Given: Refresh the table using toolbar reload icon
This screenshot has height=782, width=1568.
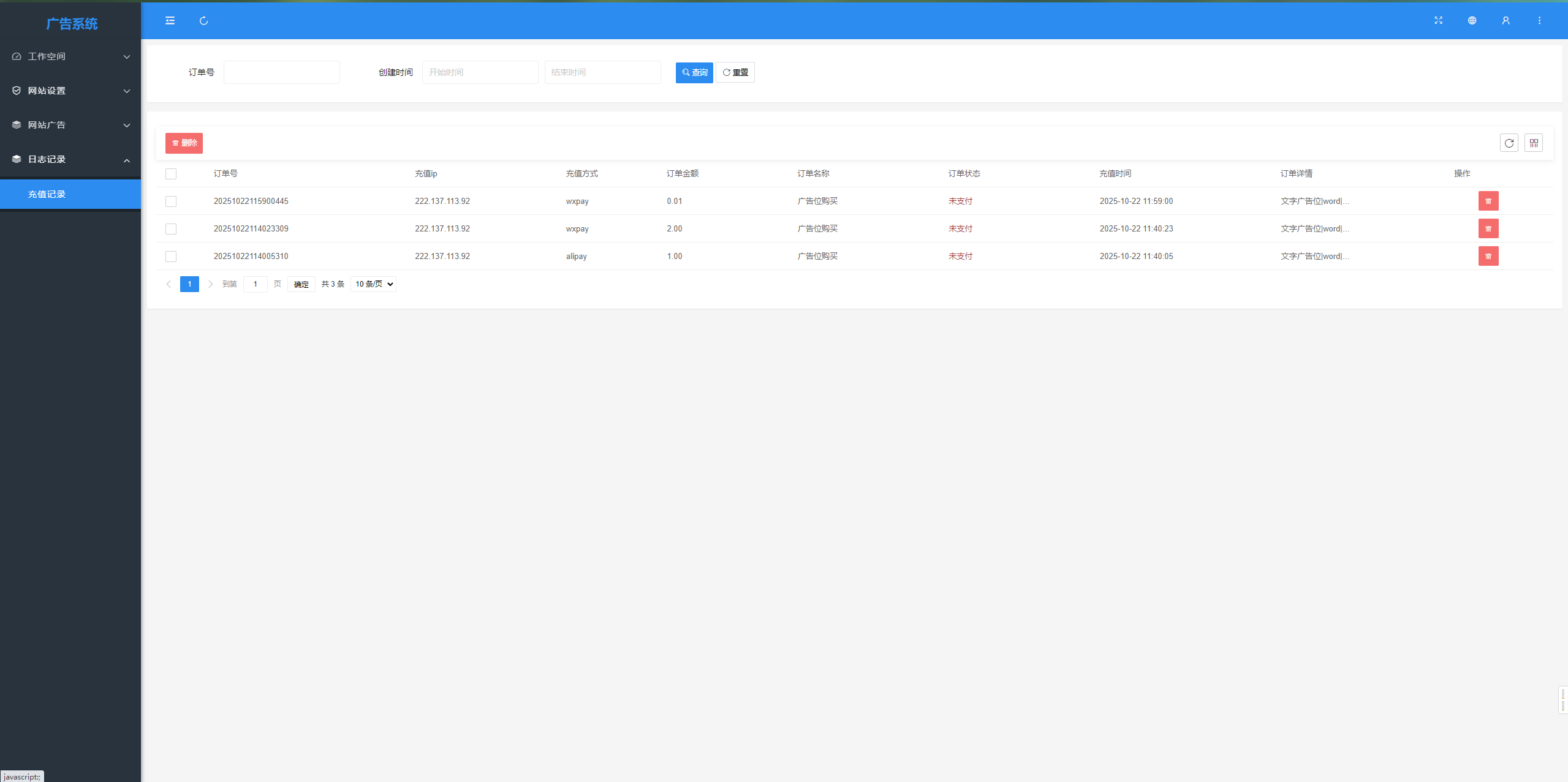Looking at the screenshot, I should [x=1509, y=143].
